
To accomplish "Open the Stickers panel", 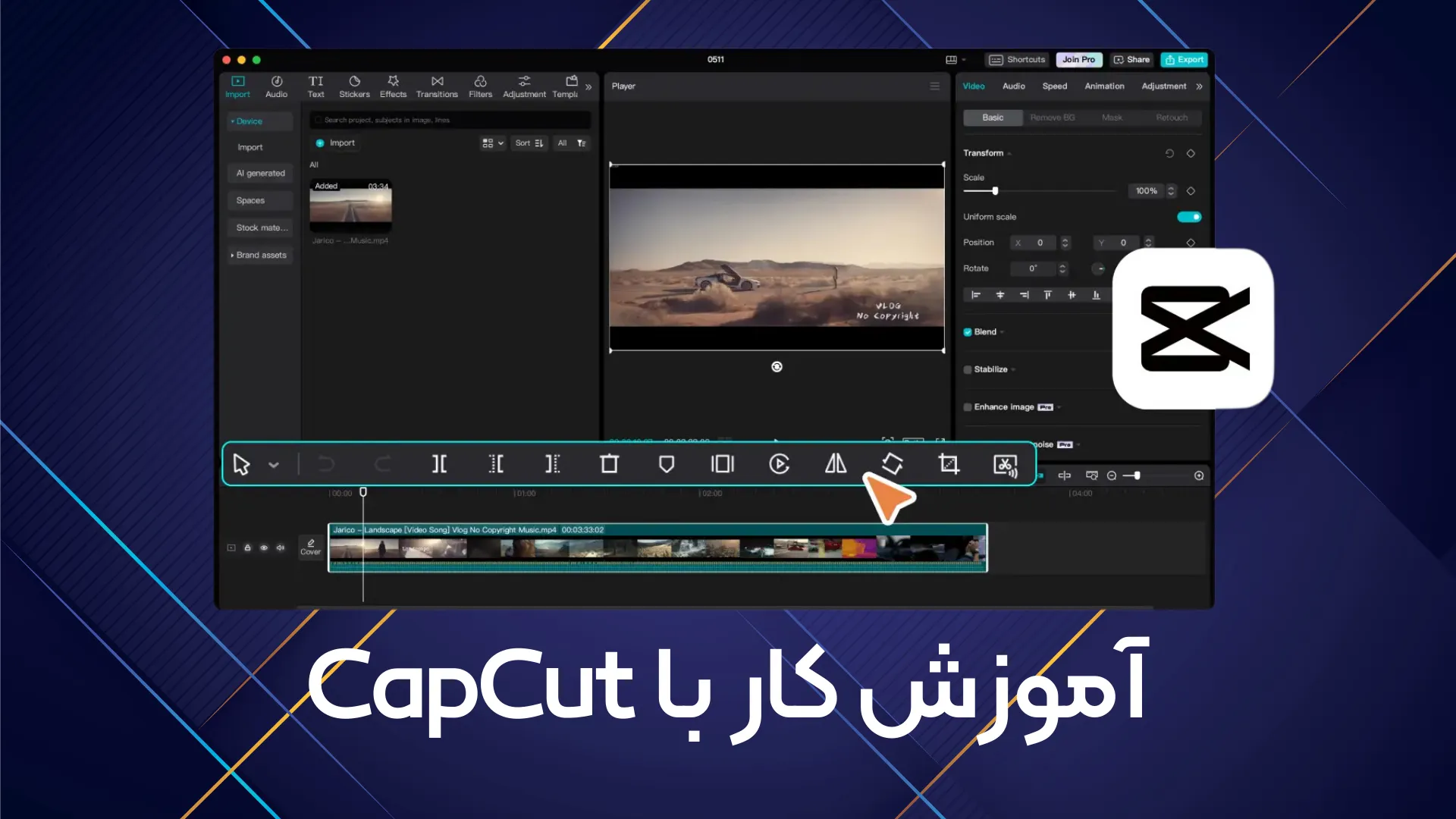I will [354, 85].
